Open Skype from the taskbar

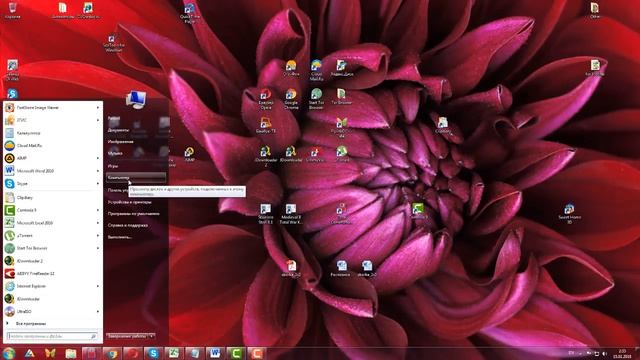pos(153,353)
